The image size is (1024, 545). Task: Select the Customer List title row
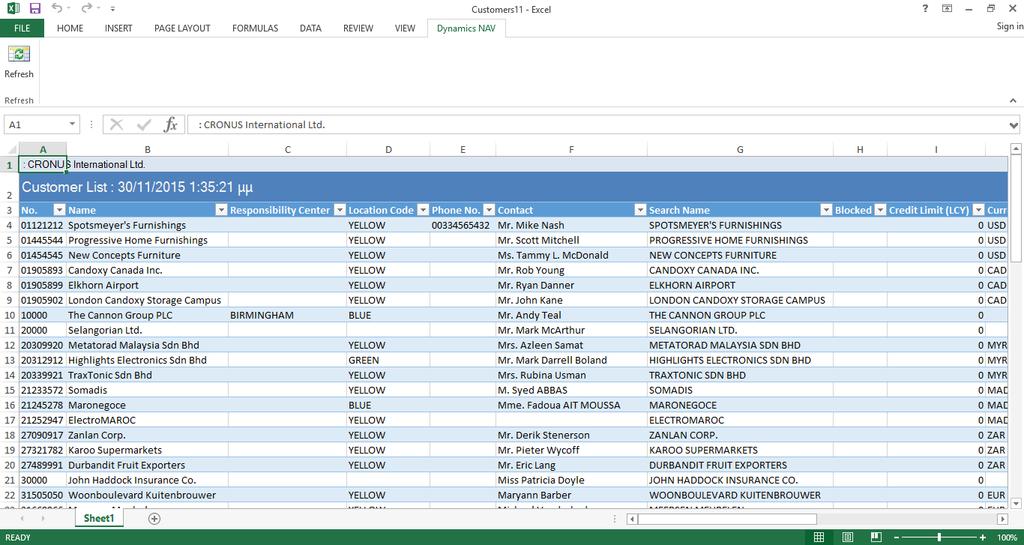tap(513, 187)
